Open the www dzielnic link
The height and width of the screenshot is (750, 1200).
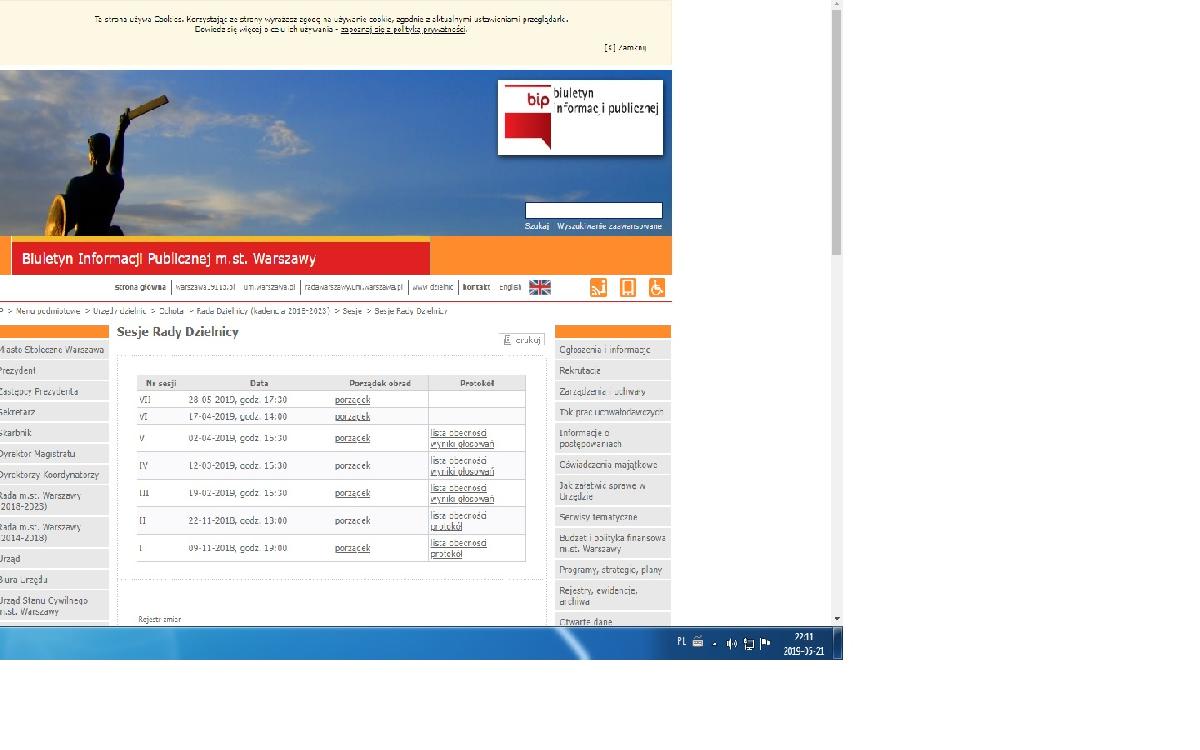pyautogui.click(x=433, y=287)
